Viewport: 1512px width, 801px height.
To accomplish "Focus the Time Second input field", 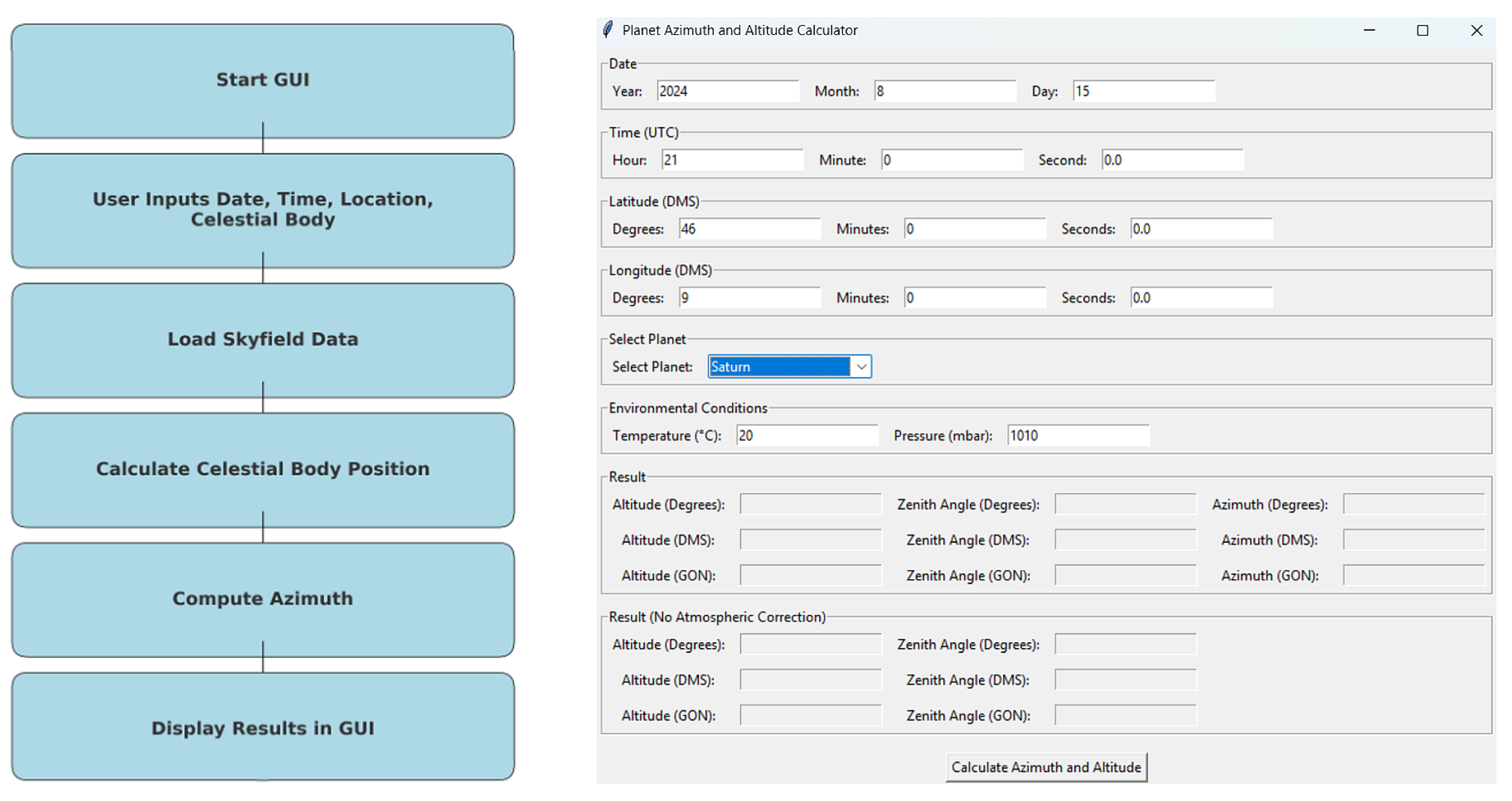I will tap(1173, 160).
